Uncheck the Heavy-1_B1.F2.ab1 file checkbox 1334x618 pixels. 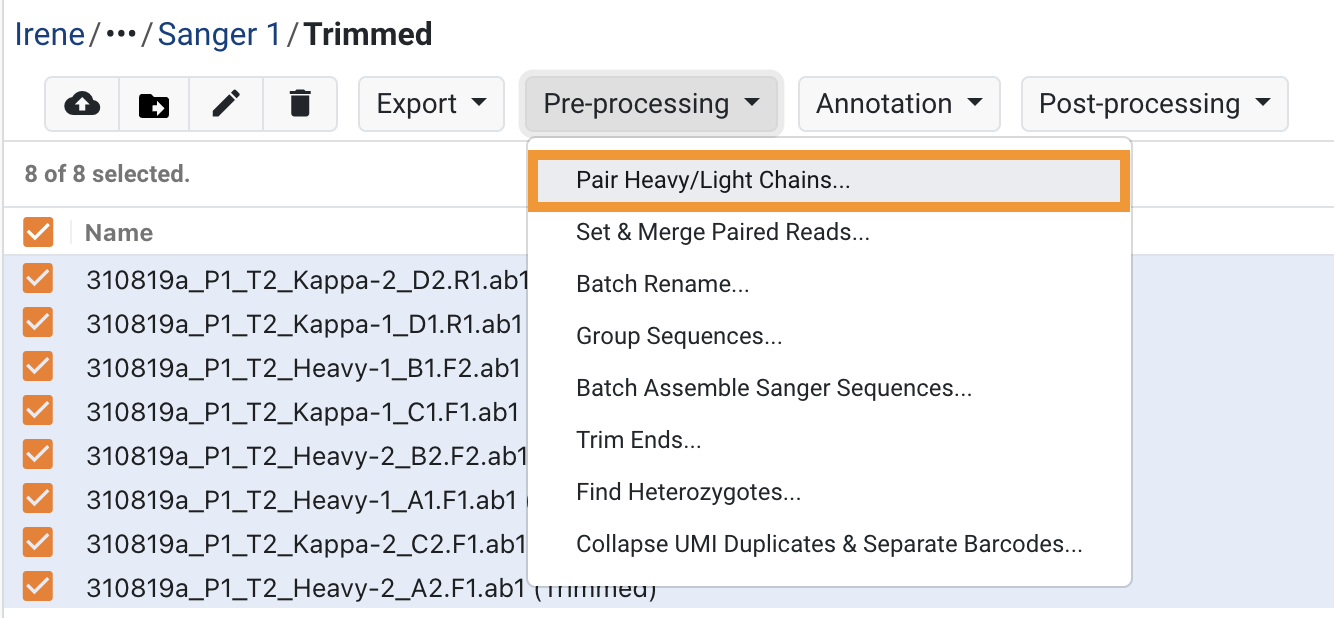[x=38, y=367]
